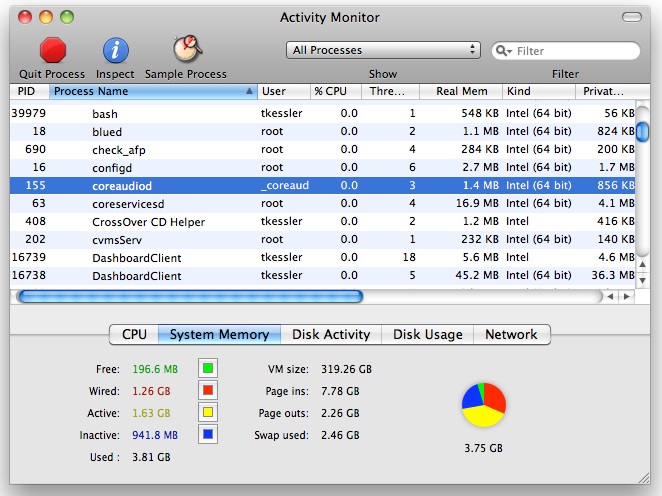Image resolution: width=662 pixels, height=496 pixels.
Task: Sort by Real Mem column header
Action: [461, 91]
